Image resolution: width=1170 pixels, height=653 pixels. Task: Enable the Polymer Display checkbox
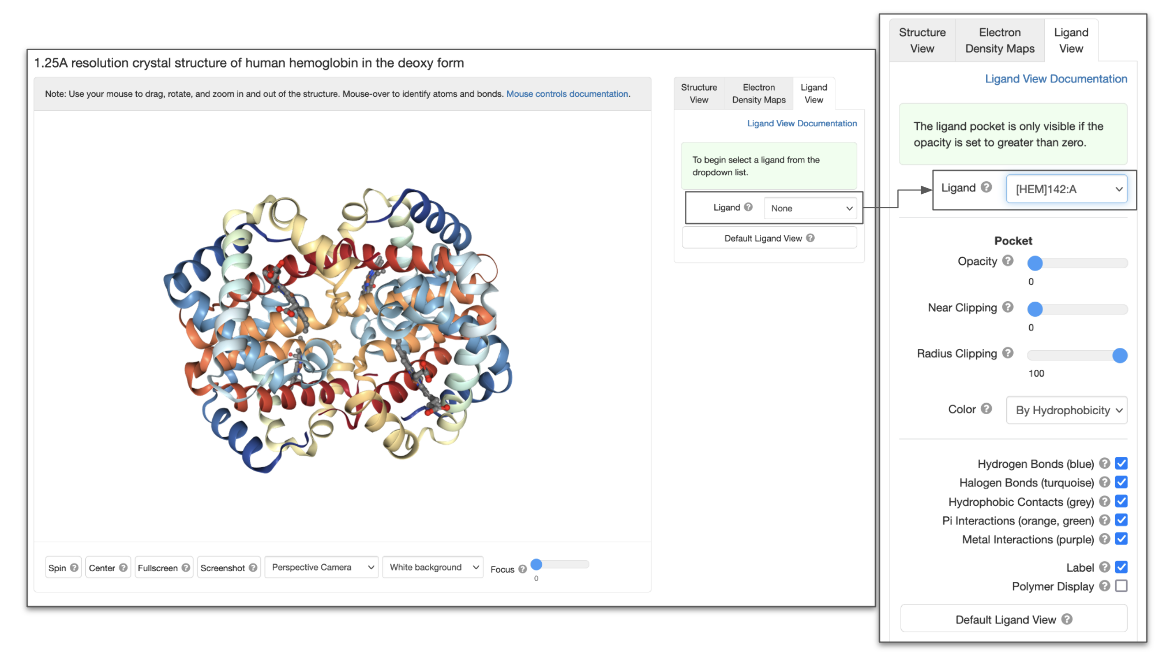[1121, 586]
